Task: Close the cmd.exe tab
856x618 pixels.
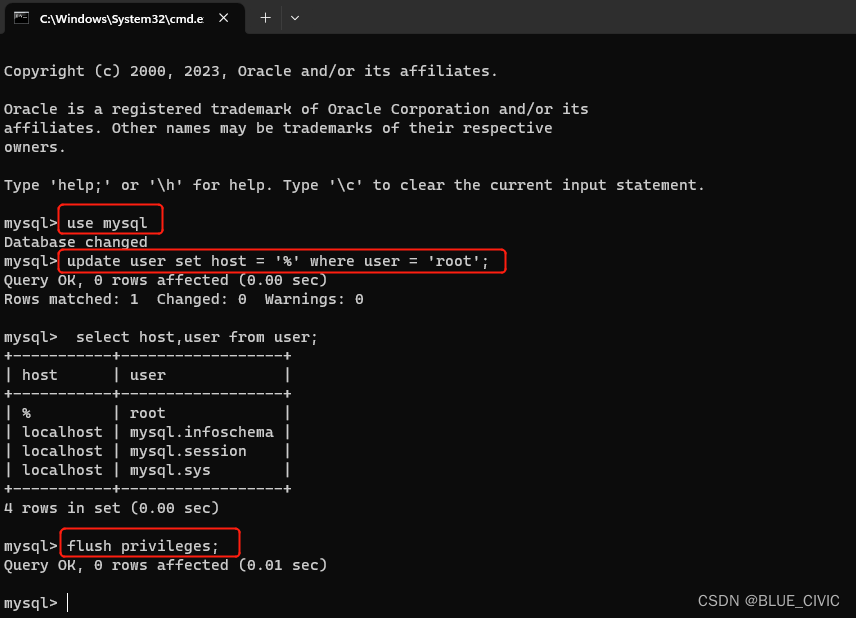Action: [x=223, y=18]
